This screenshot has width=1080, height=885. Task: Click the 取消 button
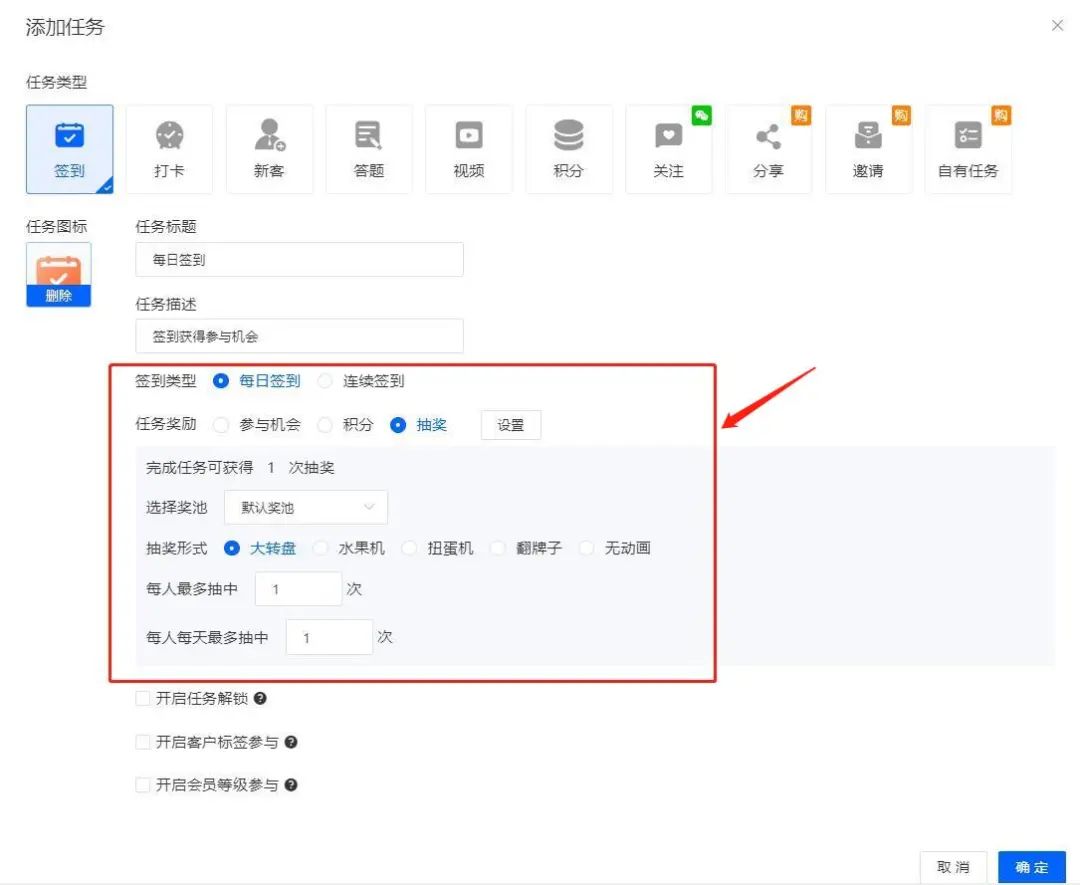[954, 867]
